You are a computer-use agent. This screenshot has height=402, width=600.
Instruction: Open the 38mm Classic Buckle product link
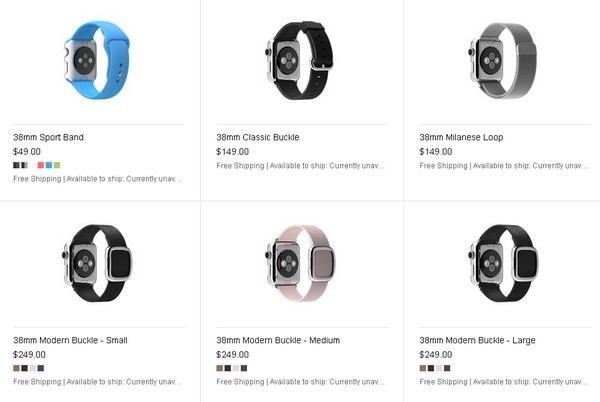[258, 137]
